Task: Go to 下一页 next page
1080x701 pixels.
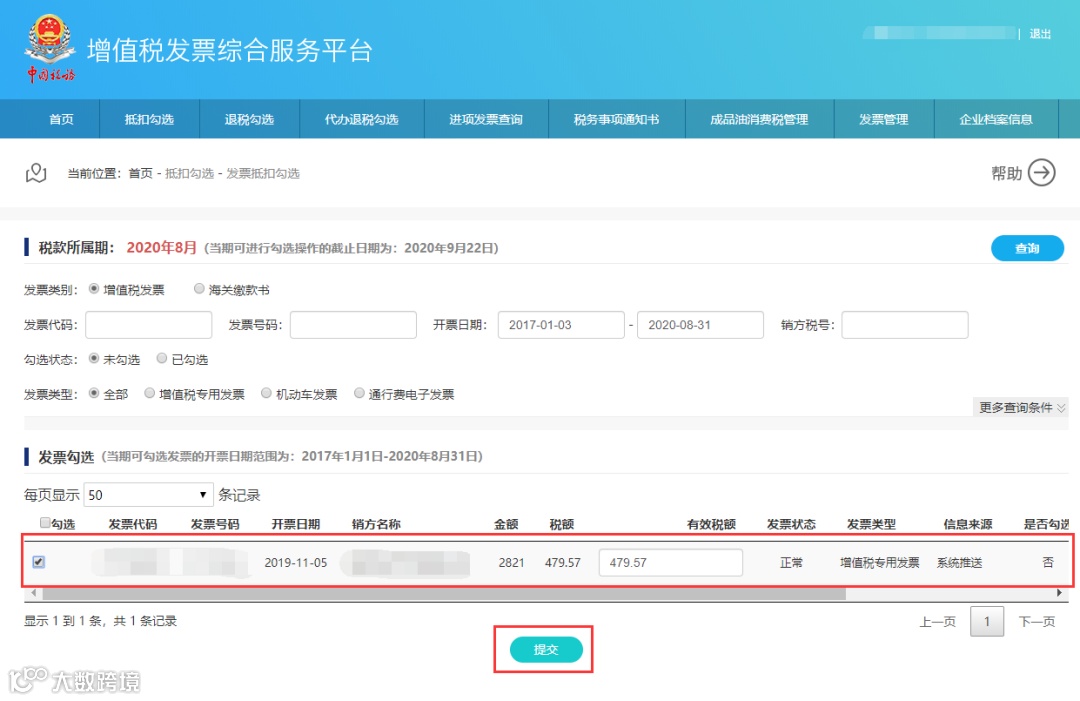Action: click(1037, 622)
